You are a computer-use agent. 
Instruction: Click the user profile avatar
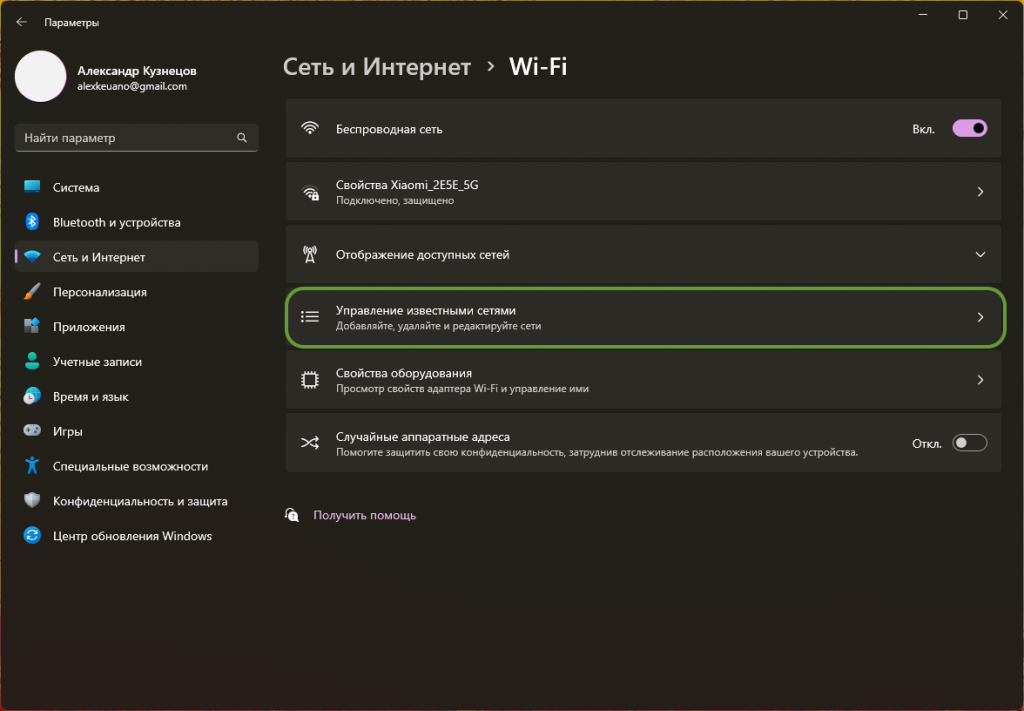(x=41, y=77)
